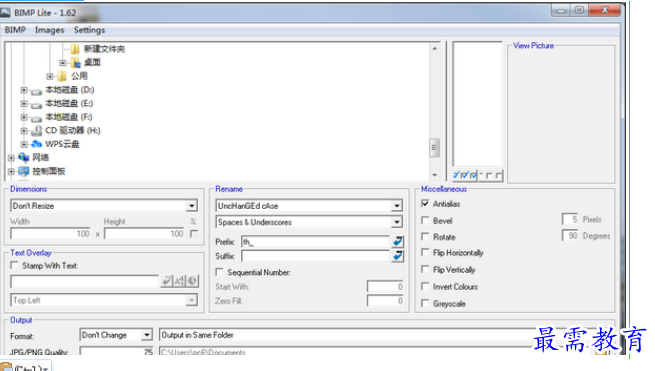Open the UncHanGEd cAse dropdown
Image resolution: width=655 pixels, height=371 pixels.
click(x=396, y=206)
